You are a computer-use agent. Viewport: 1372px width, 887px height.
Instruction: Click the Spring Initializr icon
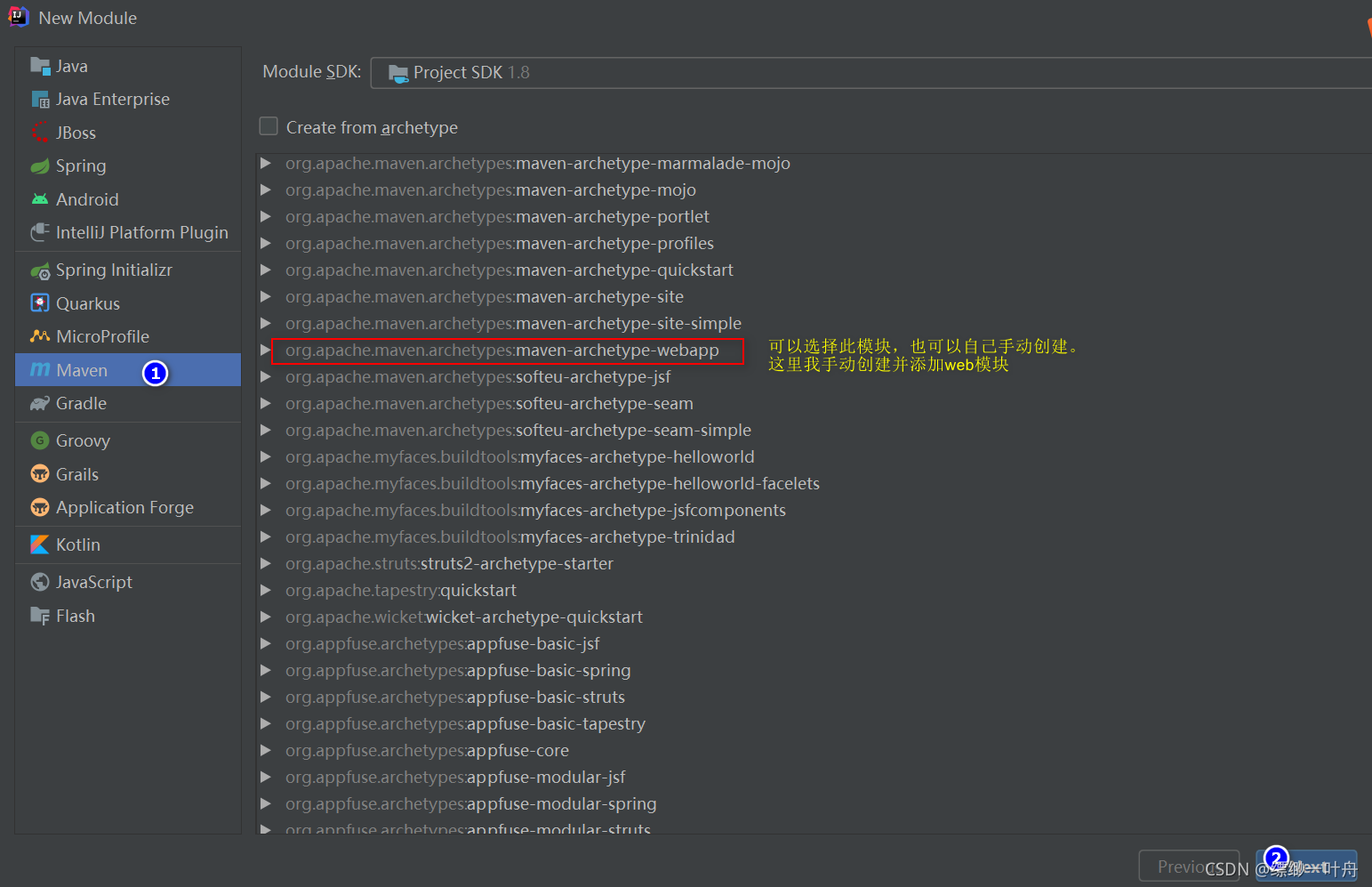pyautogui.click(x=40, y=270)
